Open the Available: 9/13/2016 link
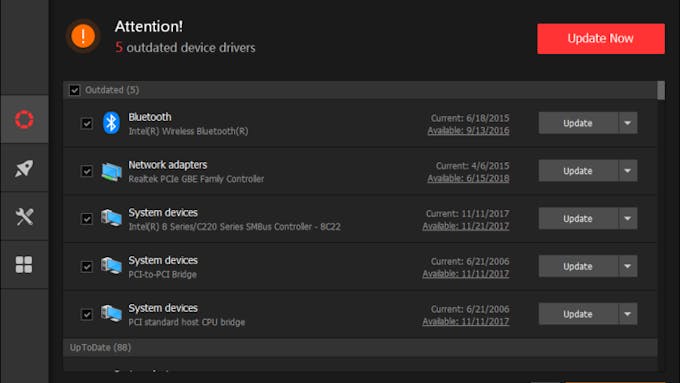This screenshot has height=383, width=680. coord(468,131)
